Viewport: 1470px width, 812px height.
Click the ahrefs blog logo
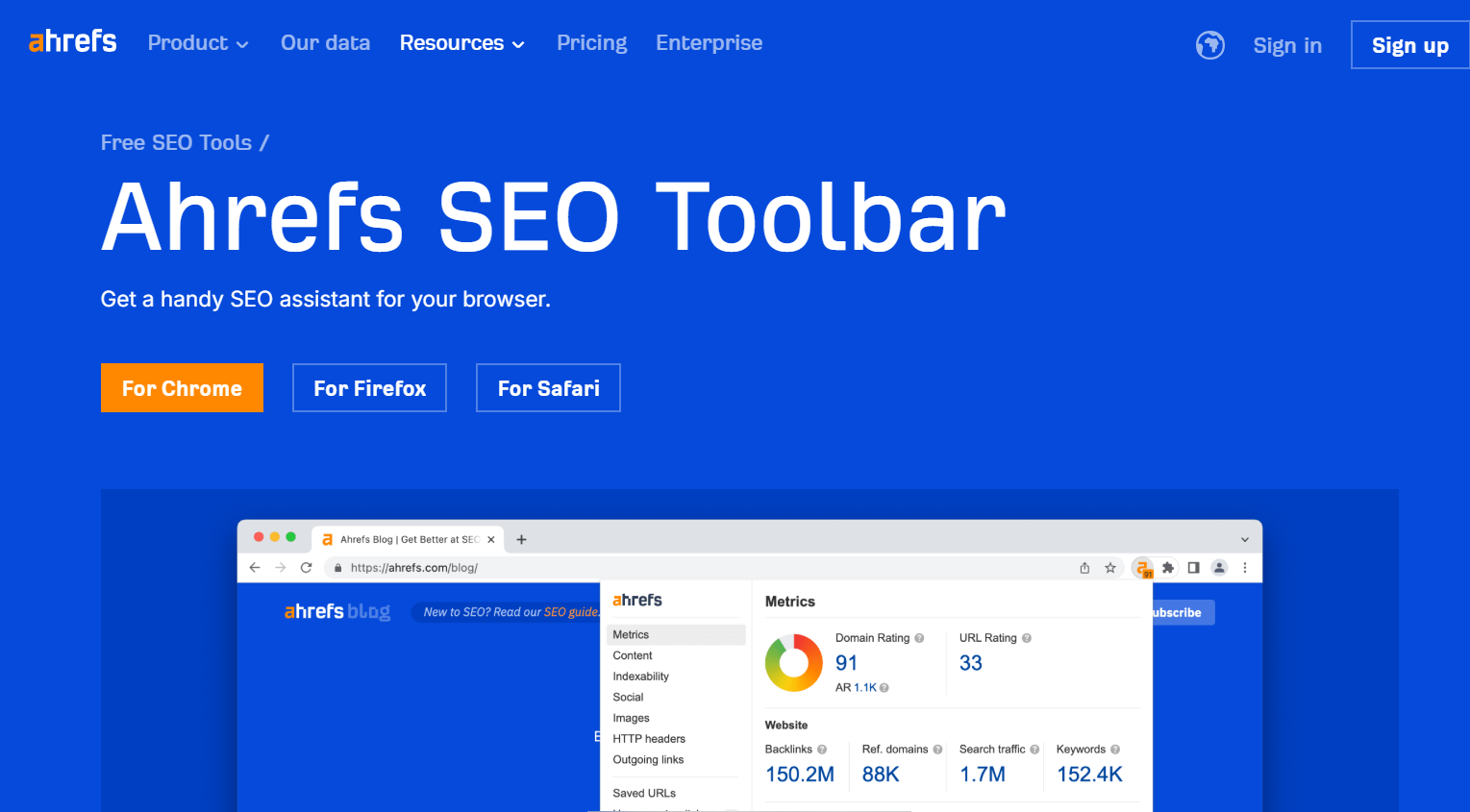pos(336,612)
